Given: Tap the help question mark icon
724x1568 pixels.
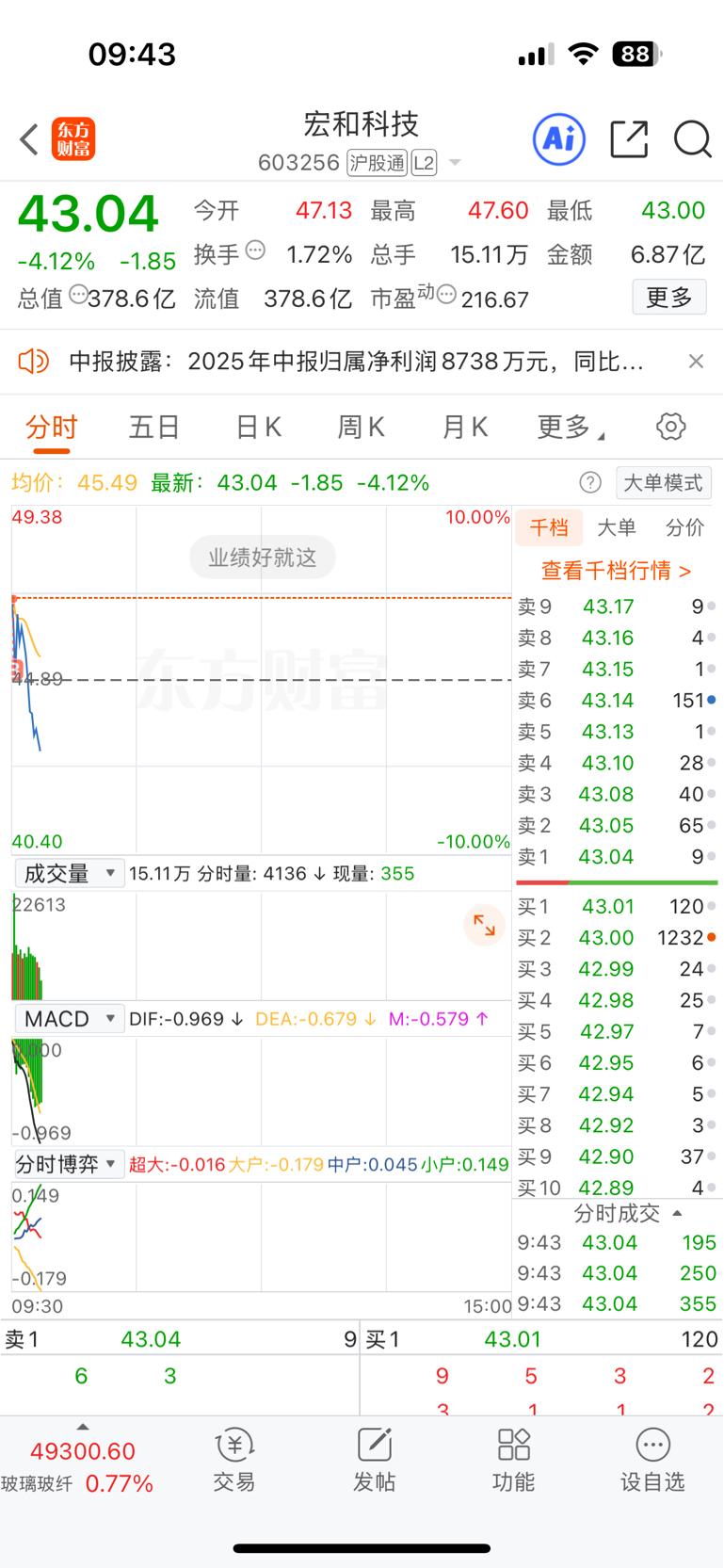Looking at the screenshot, I should [590, 483].
